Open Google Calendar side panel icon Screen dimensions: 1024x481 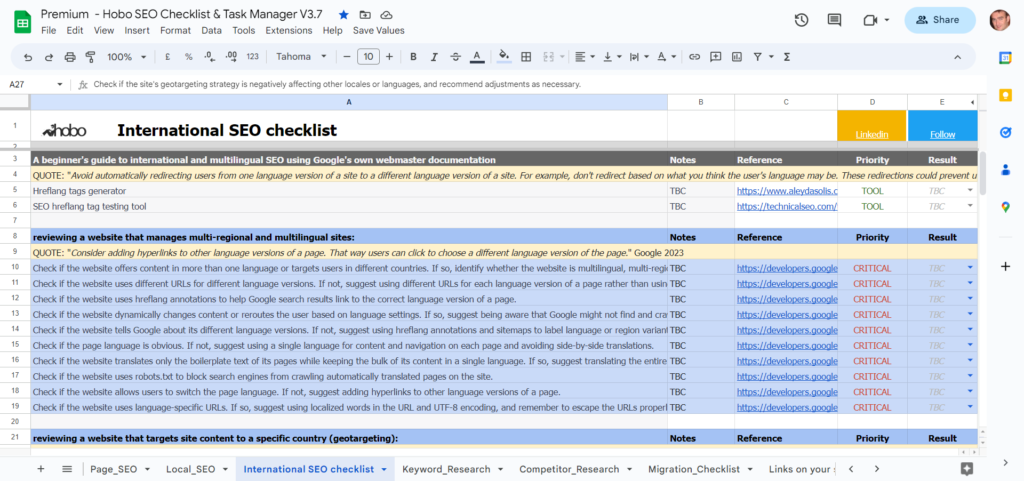(x=1005, y=57)
